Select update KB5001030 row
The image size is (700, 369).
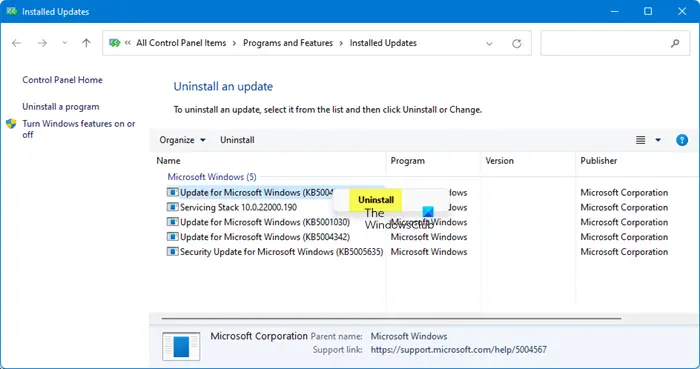(265, 222)
